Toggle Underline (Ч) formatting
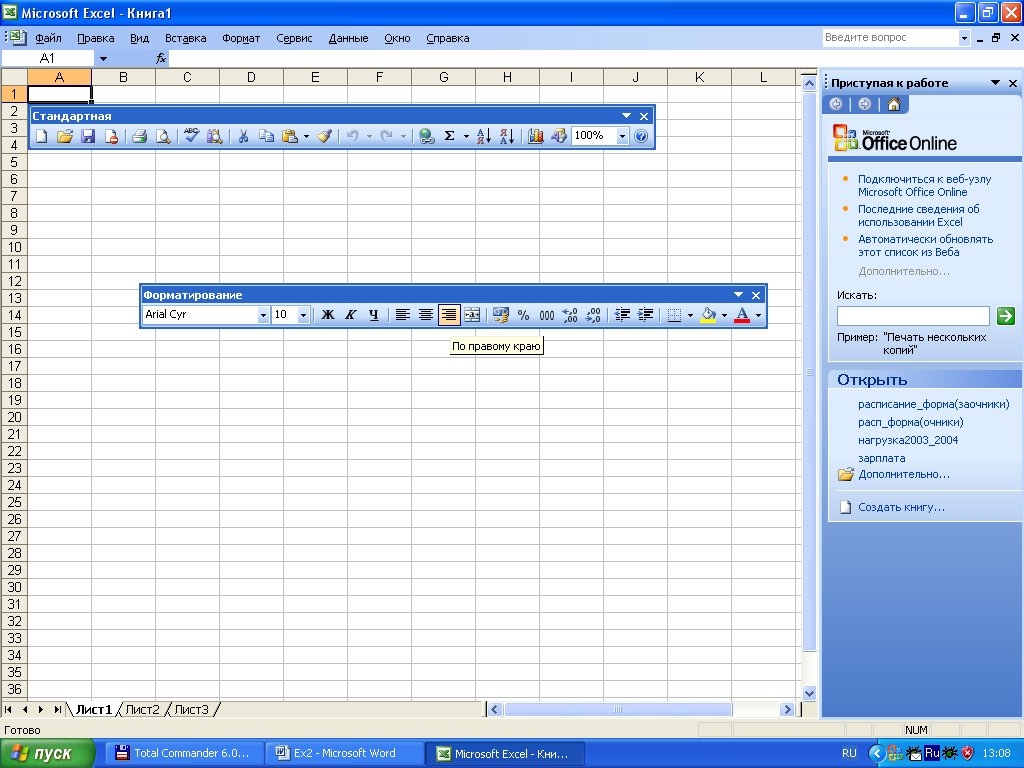The height and width of the screenshot is (768, 1024). (374, 315)
